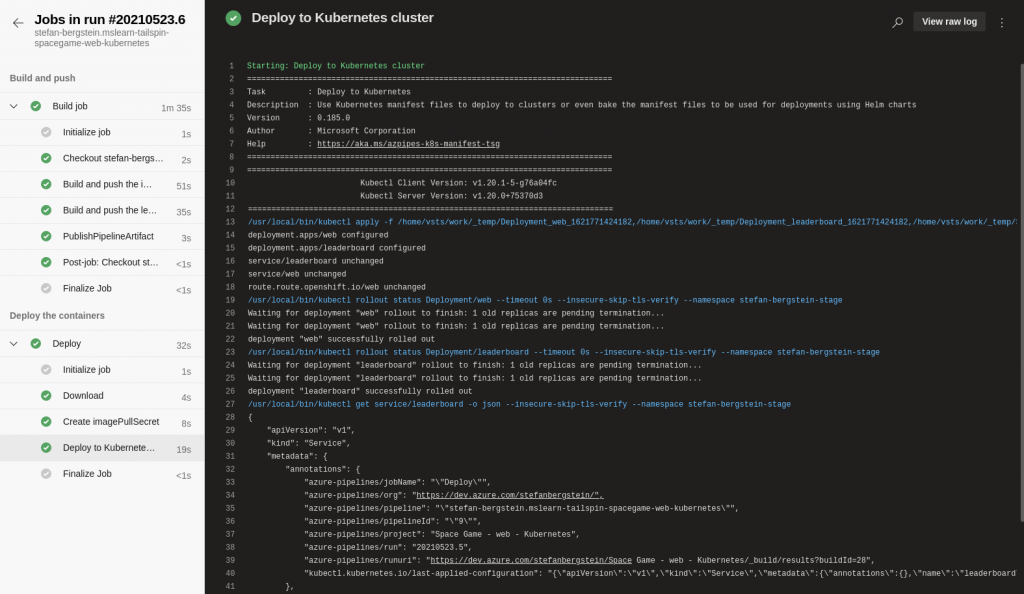The width and height of the screenshot is (1024, 594).
Task: Open Finalize Job step under Build job
Action: (102, 289)
